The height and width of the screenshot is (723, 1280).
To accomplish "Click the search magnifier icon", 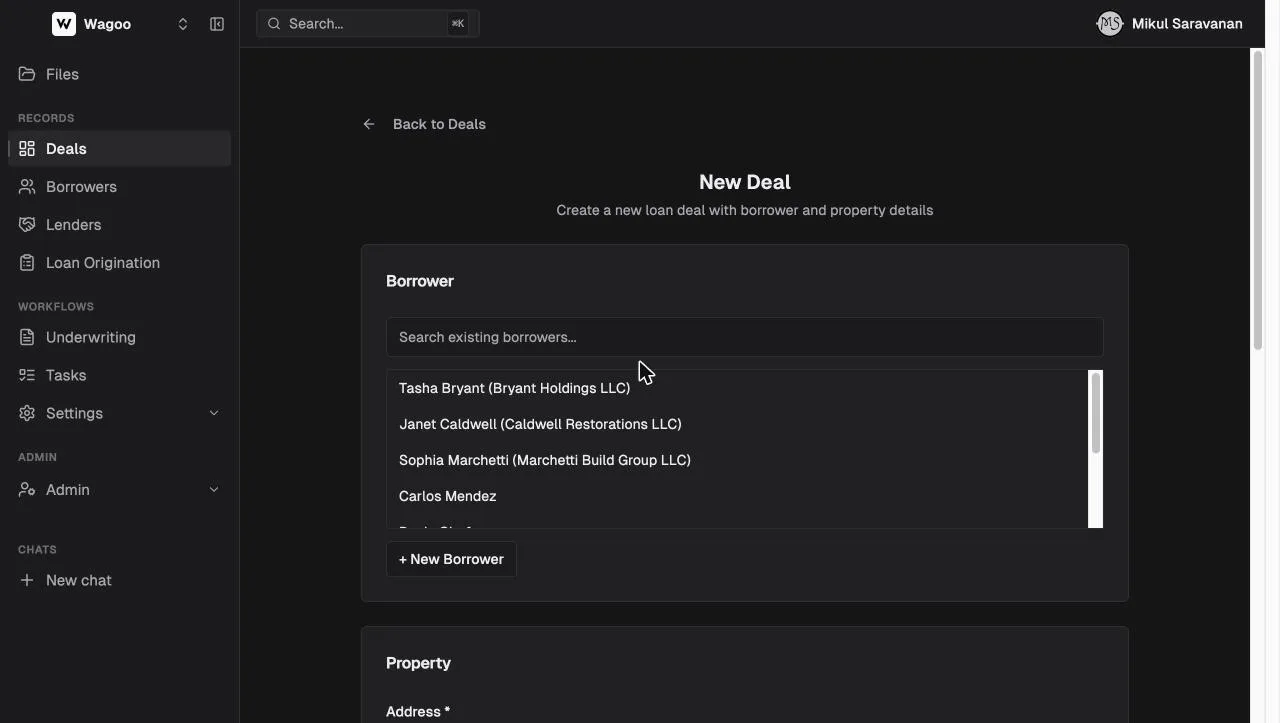I will pos(274,24).
